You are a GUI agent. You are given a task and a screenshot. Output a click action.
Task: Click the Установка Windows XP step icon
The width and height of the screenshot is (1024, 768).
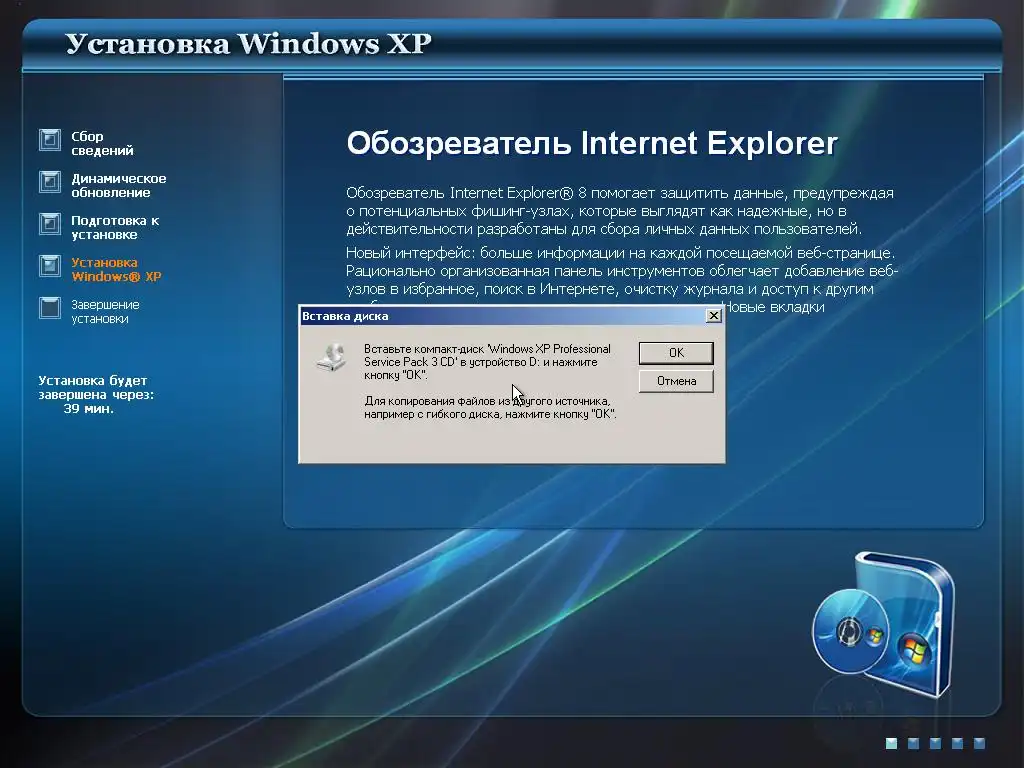pos(50,266)
